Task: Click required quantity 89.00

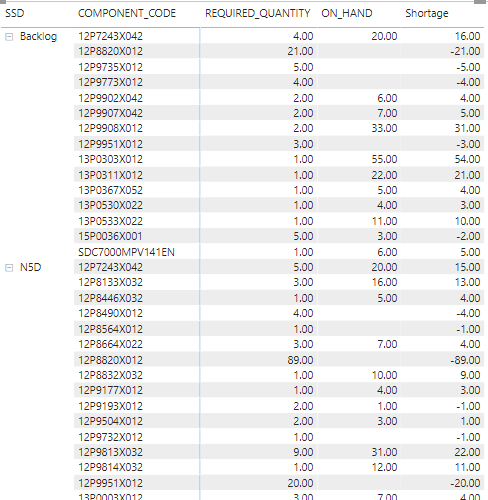Action: [300, 360]
